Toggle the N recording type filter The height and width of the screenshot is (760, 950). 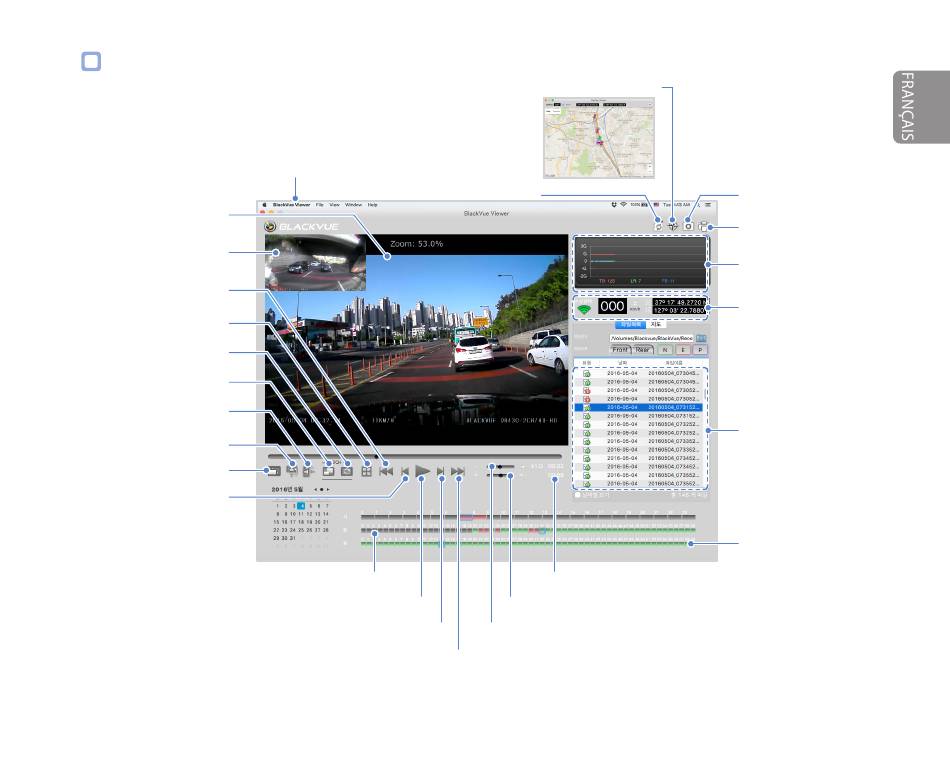(664, 350)
